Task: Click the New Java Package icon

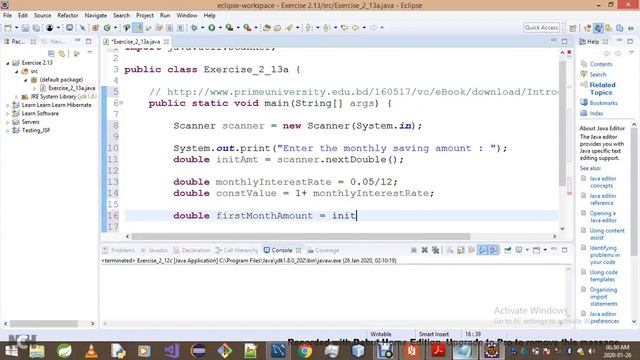Action: tap(96, 28)
